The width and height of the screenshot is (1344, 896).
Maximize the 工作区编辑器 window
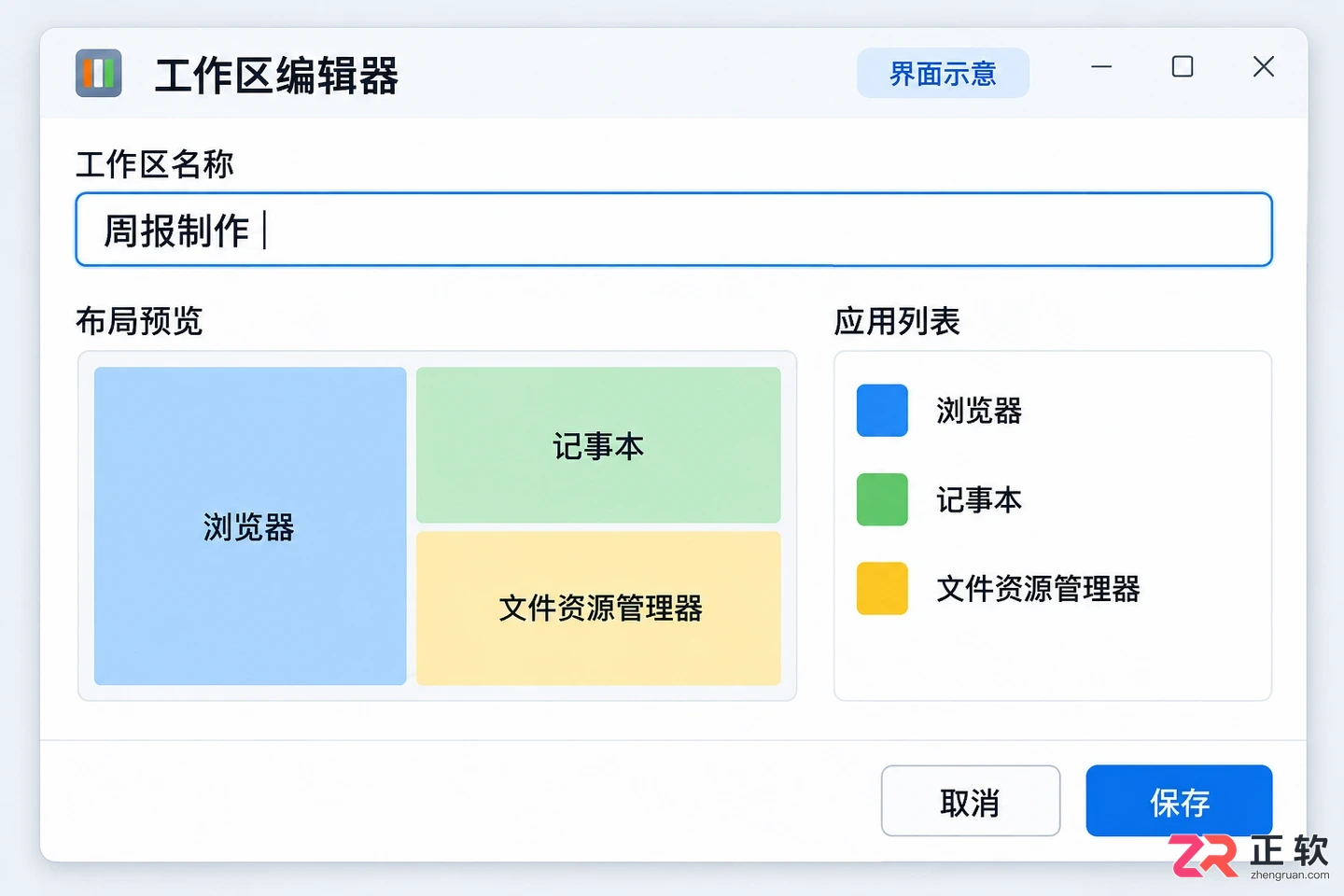(1183, 67)
